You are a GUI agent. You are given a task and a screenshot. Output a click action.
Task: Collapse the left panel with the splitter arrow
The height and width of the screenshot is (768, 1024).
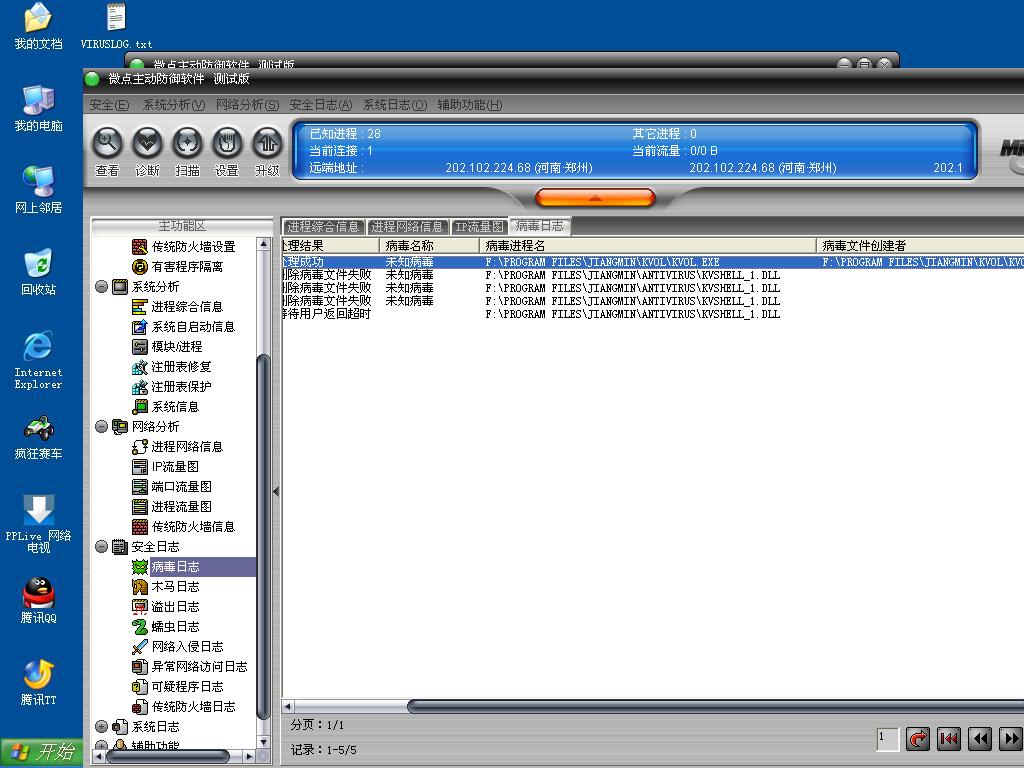(x=276, y=491)
